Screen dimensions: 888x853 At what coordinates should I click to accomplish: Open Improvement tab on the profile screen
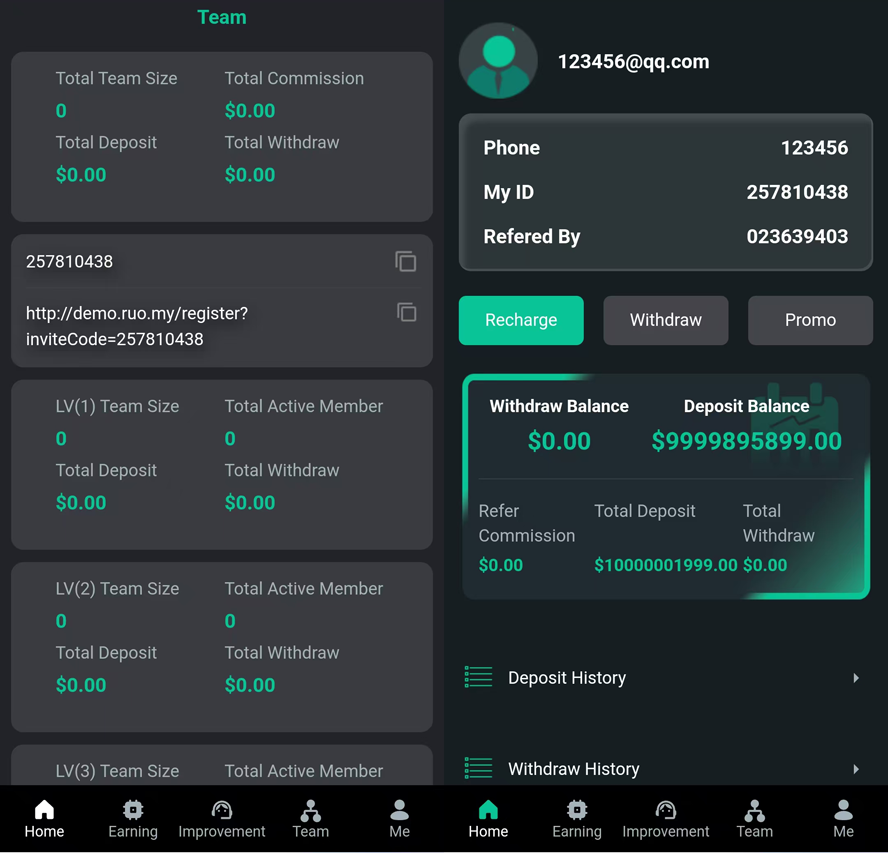pyautogui.click(x=666, y=818)
